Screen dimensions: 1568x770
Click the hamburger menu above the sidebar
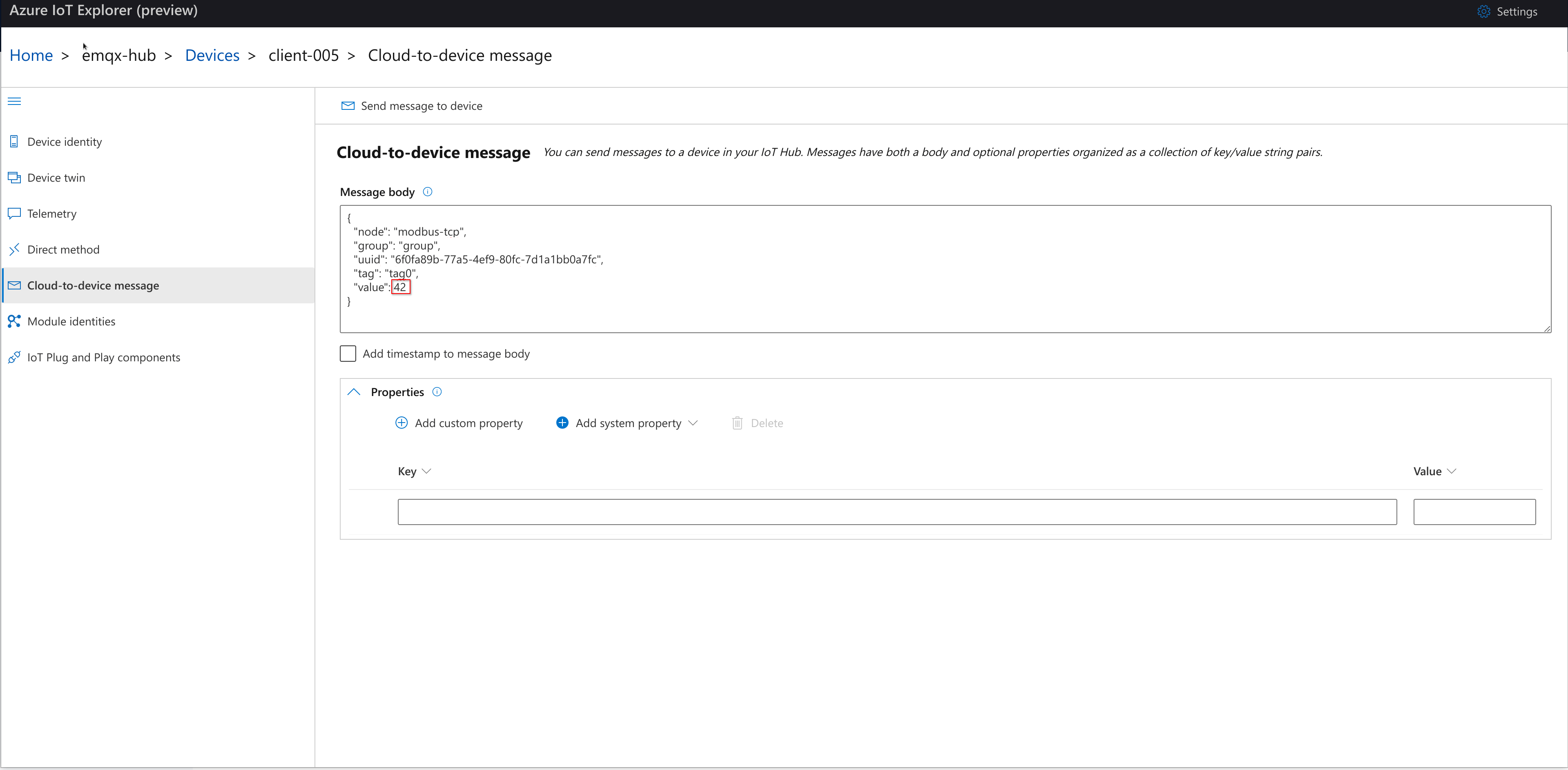[14, 101]
